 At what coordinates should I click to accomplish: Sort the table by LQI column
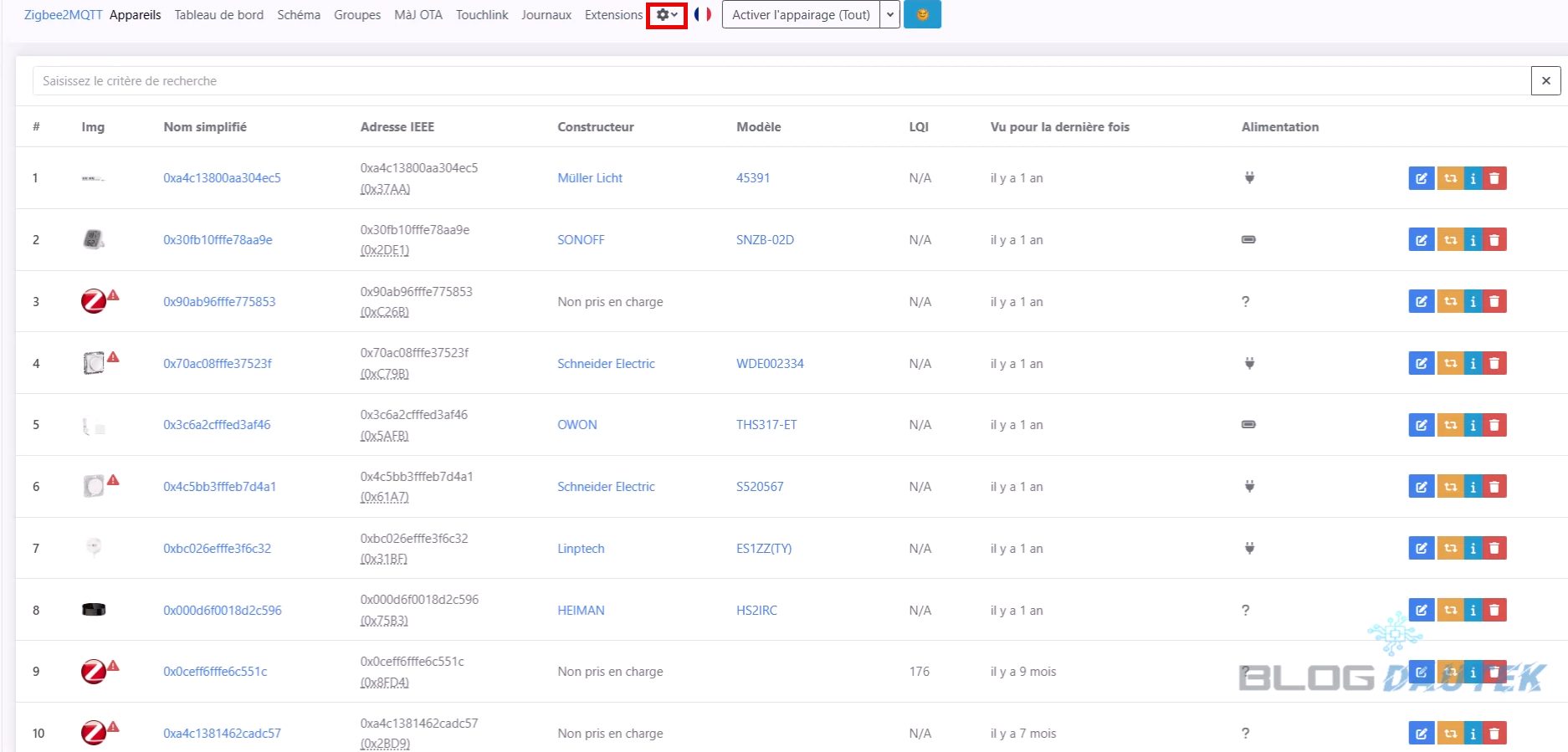(x=918, y=127)
